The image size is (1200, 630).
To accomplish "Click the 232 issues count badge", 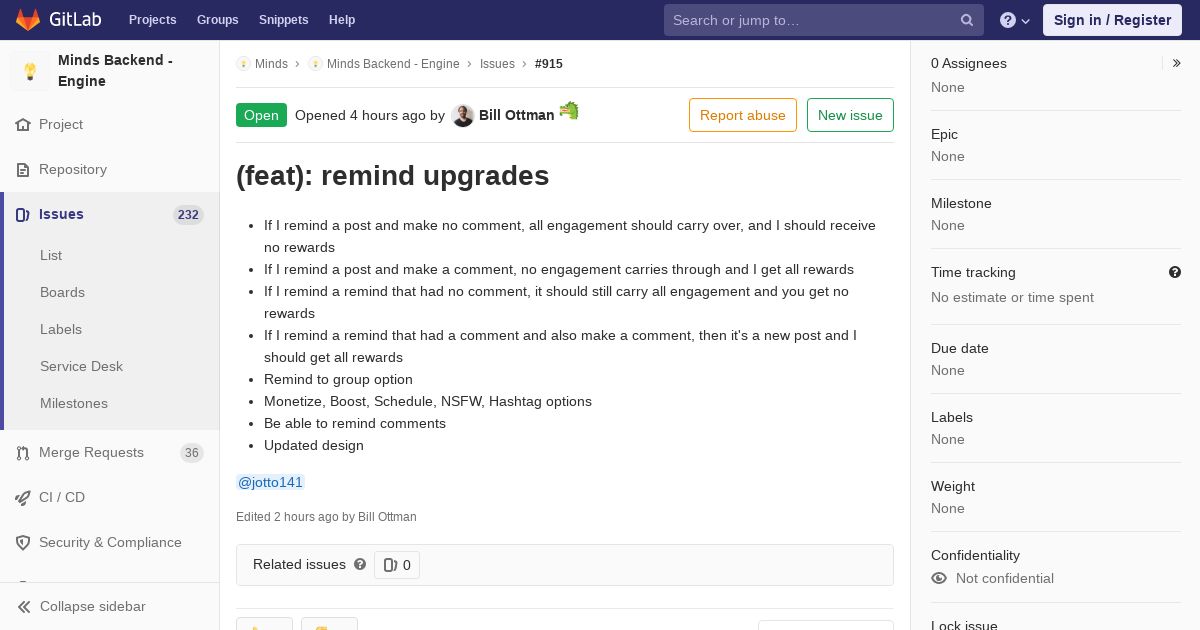I will [188, 215].
